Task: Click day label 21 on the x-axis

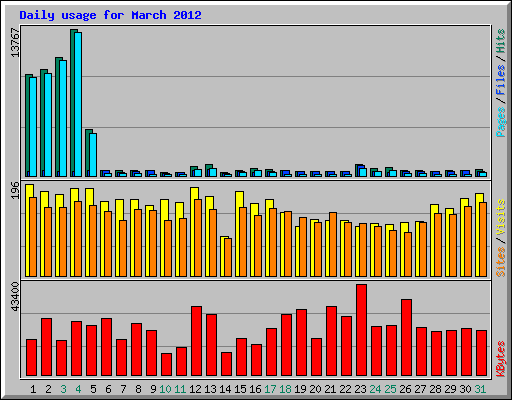Action: click(330, 389)
